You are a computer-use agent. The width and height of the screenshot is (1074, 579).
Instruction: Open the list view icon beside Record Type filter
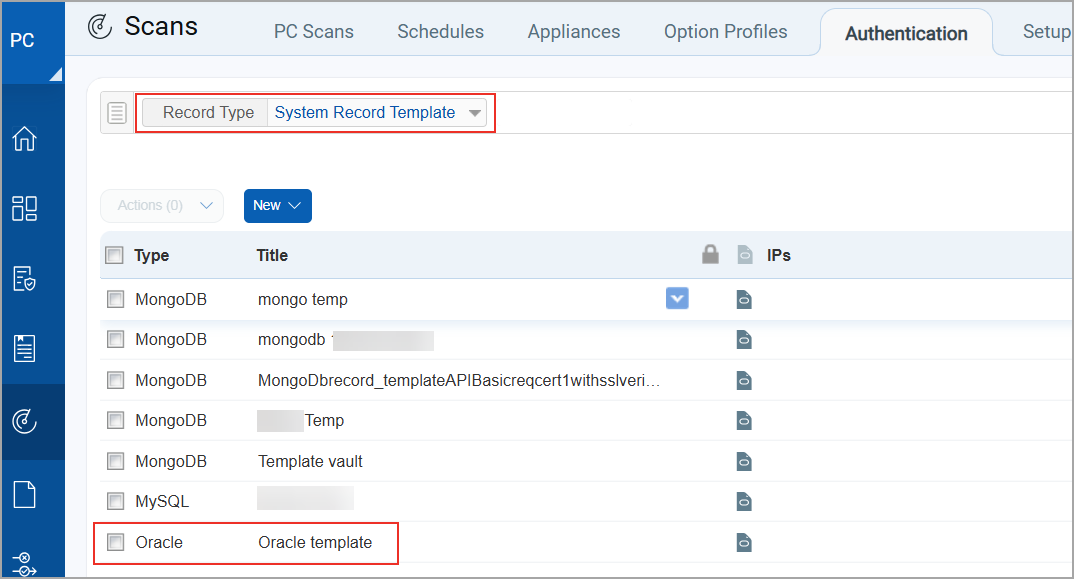[x=117, y=112]
